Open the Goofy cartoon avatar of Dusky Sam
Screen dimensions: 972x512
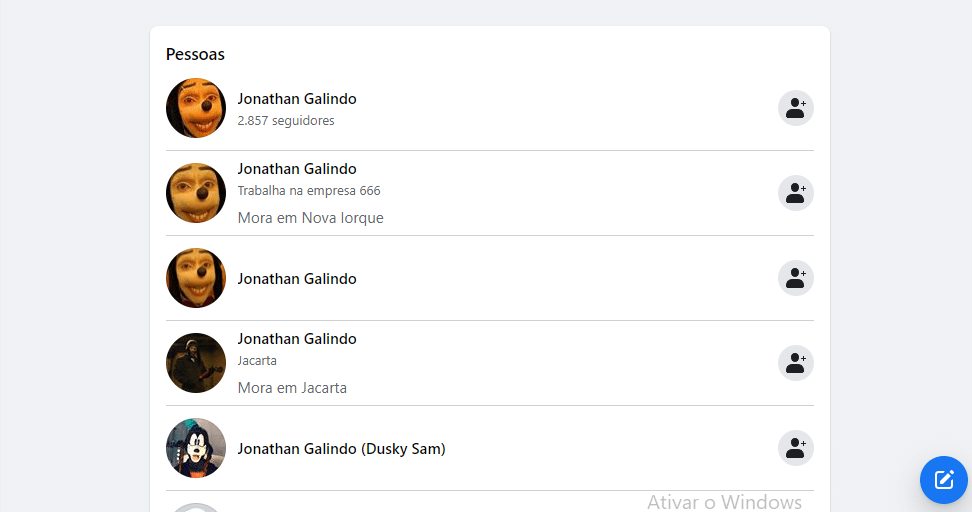point(196,448)
